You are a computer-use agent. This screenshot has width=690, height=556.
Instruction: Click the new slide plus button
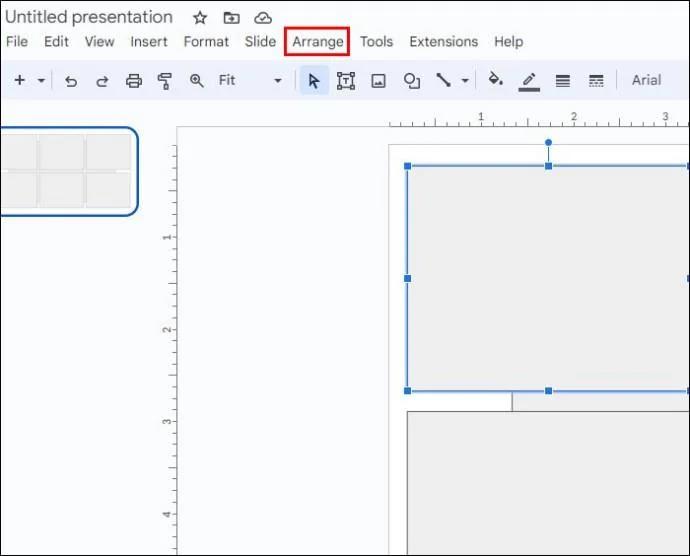pos(19,80)
